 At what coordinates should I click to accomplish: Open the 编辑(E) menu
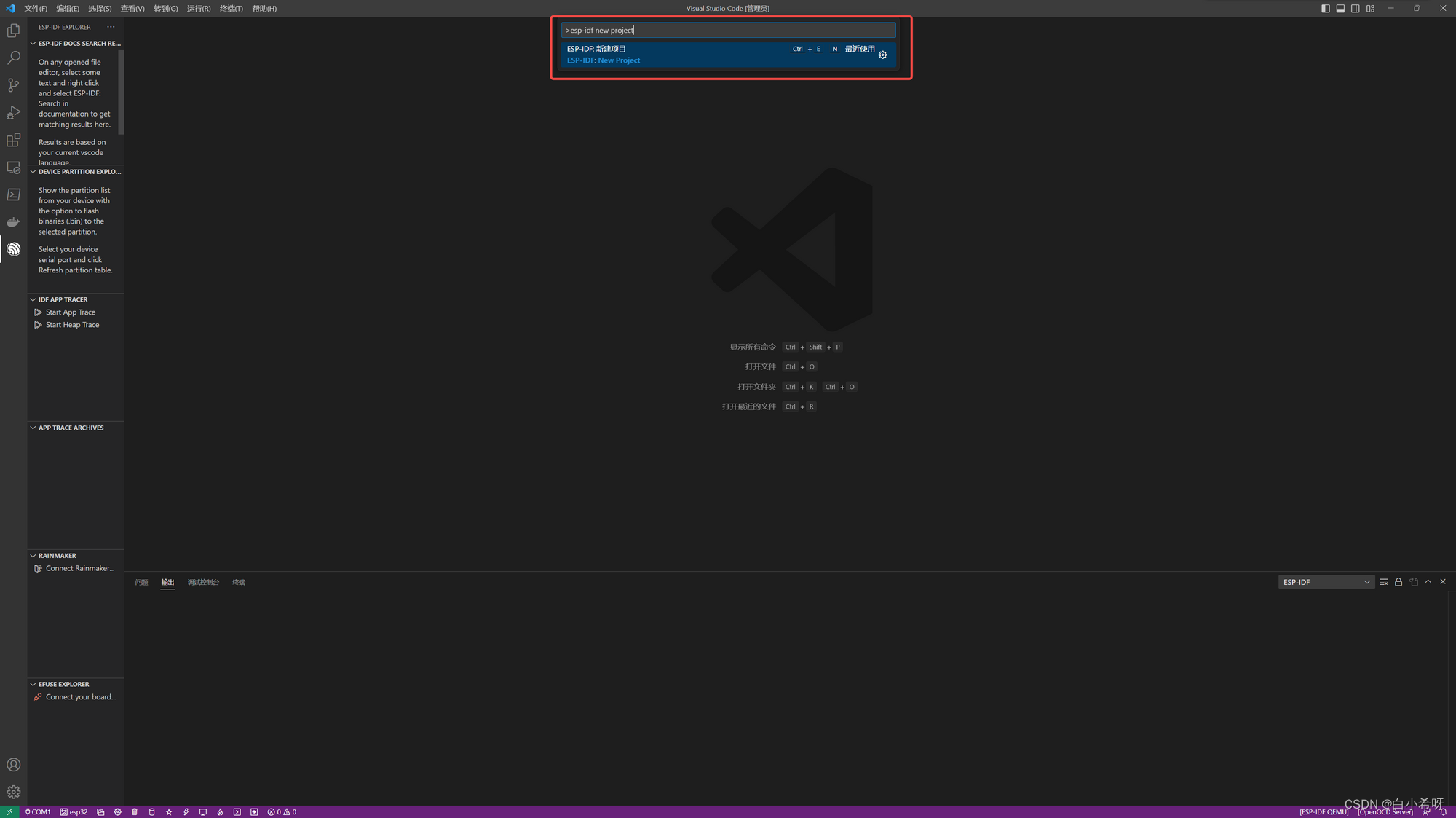68,9
